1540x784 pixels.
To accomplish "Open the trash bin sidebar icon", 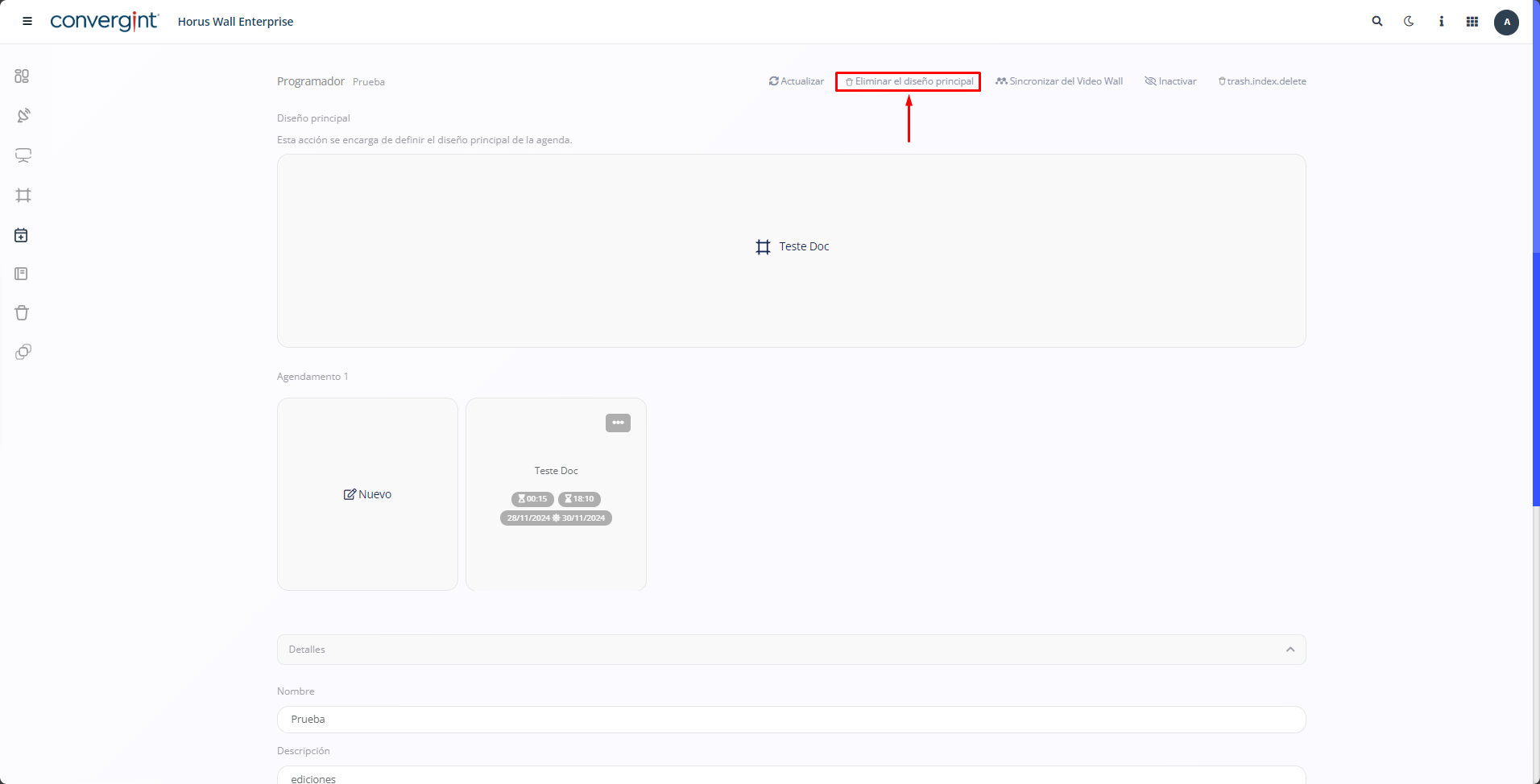I will point(22,313).
